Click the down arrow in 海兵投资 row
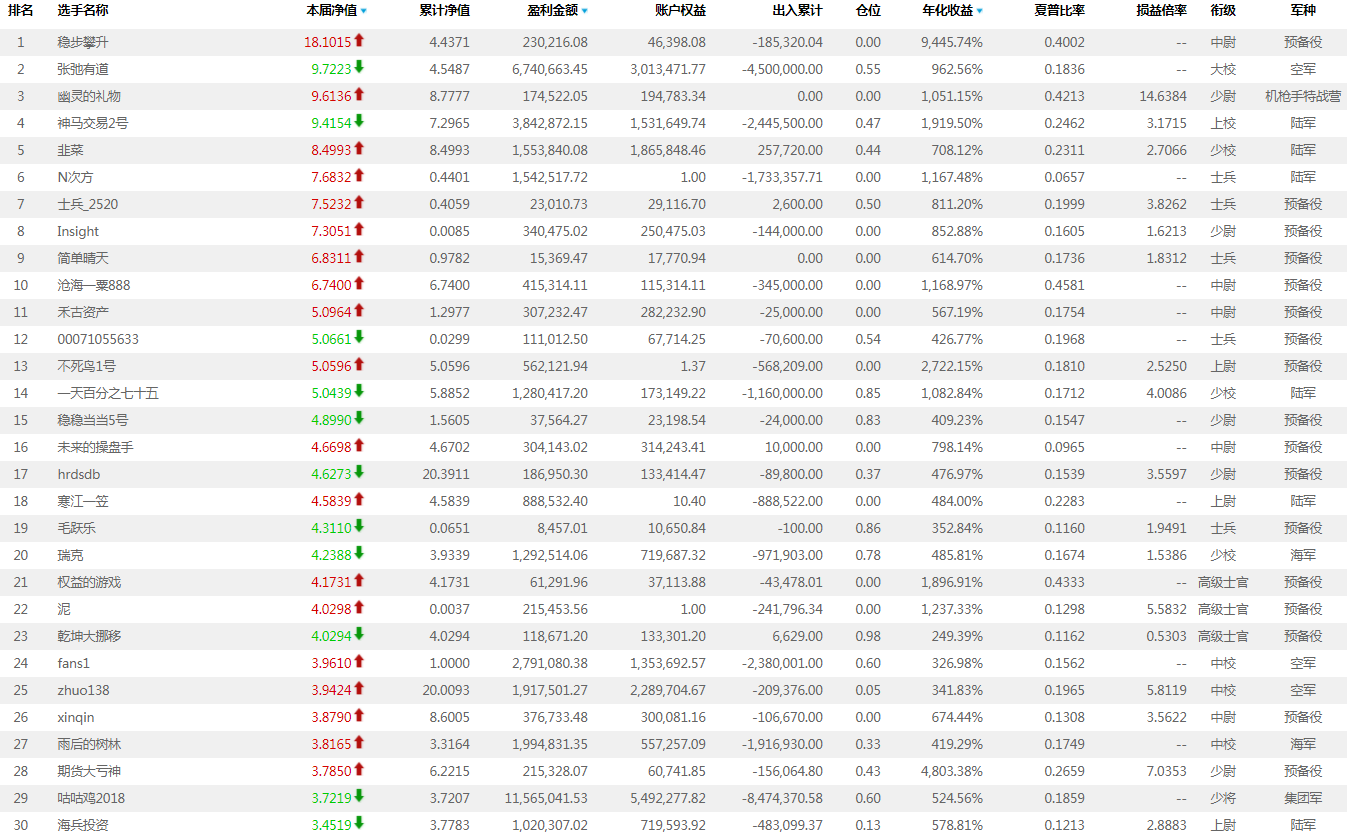Viewport: 1347px width, 838px height. (359, 824)
